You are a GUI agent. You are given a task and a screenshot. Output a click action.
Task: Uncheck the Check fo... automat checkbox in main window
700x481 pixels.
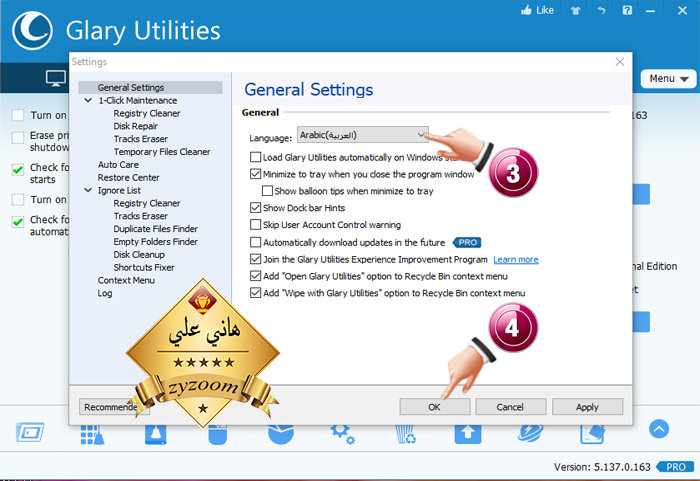coord(18,222)
